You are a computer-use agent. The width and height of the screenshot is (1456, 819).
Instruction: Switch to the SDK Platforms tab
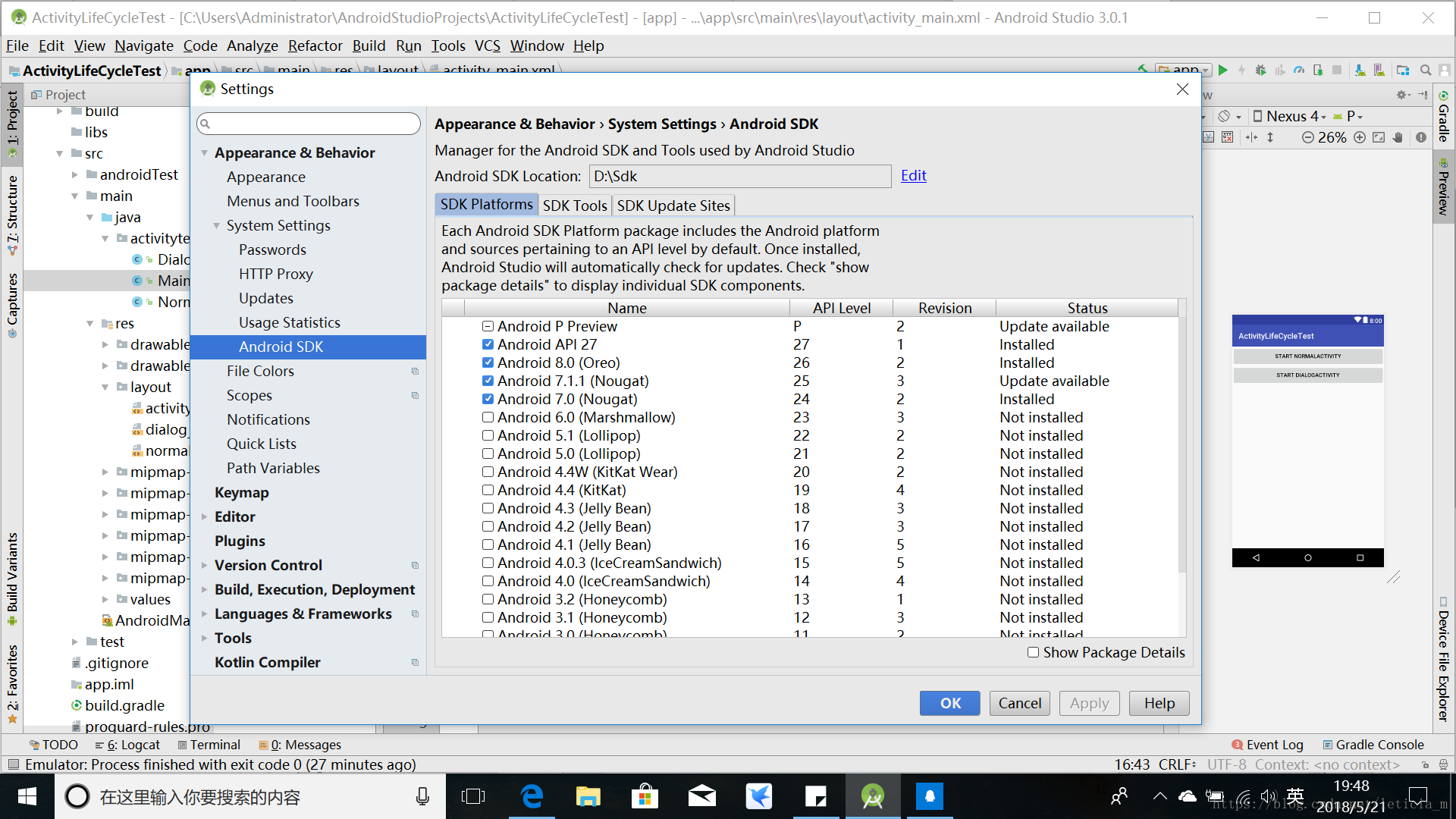[x=486, y=205]
